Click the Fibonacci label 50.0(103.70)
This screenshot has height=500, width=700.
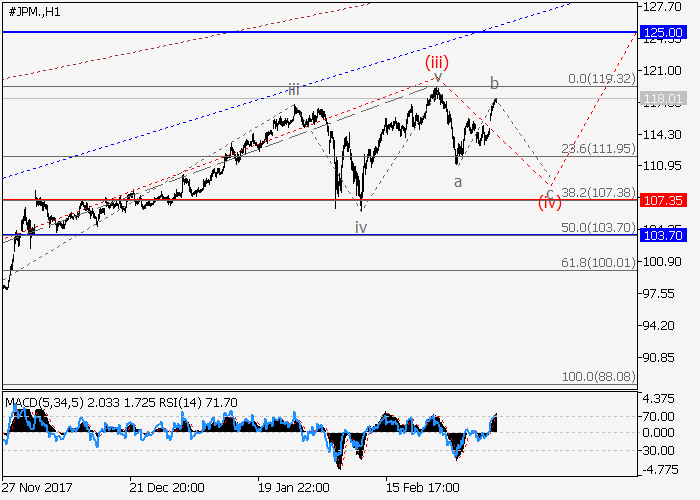[x=599, y=228]
